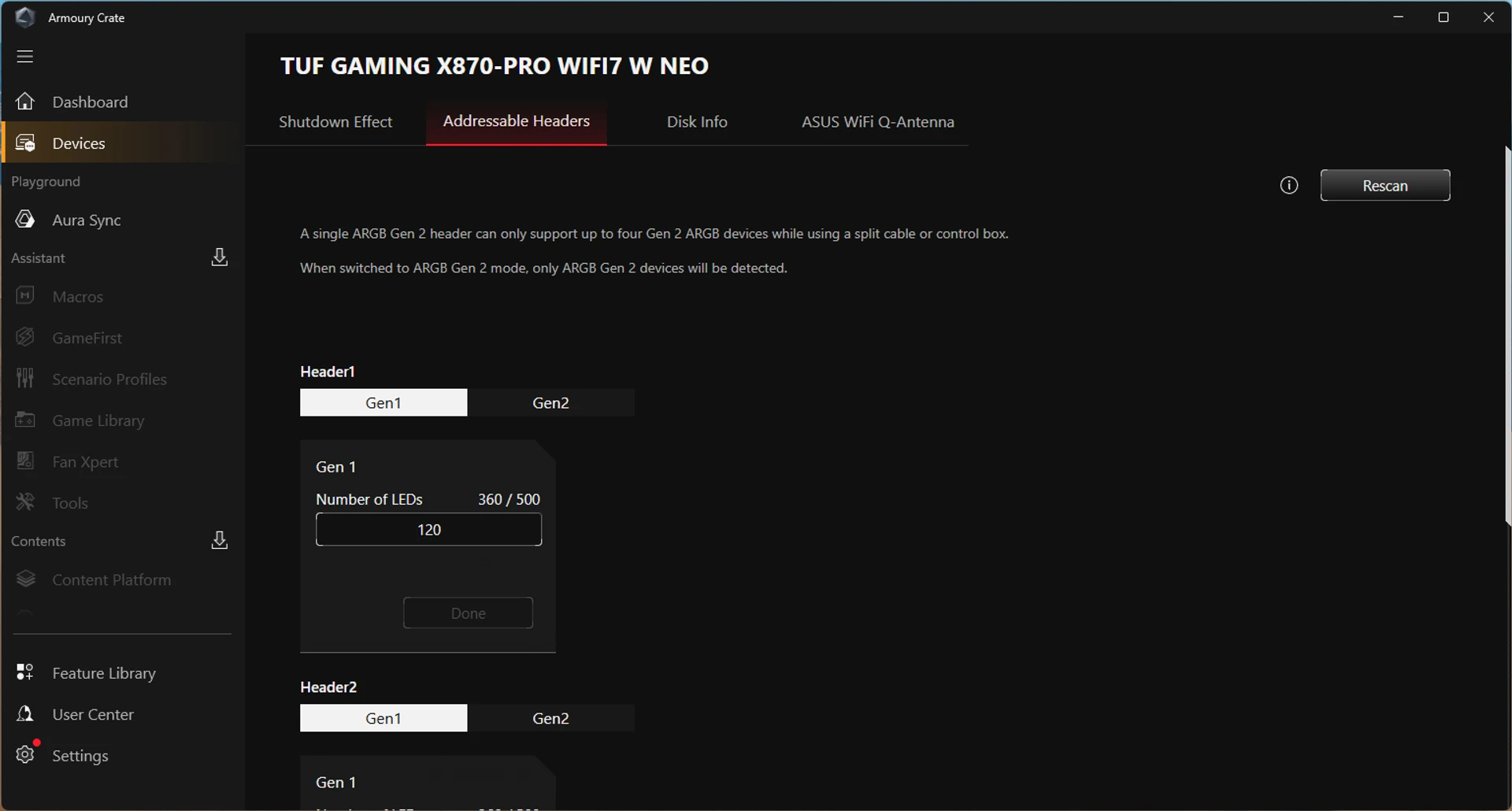The width and height of the screenshot is (1512, 811).
Task: Click the Settings gear icon
Action: click(25, 754)
